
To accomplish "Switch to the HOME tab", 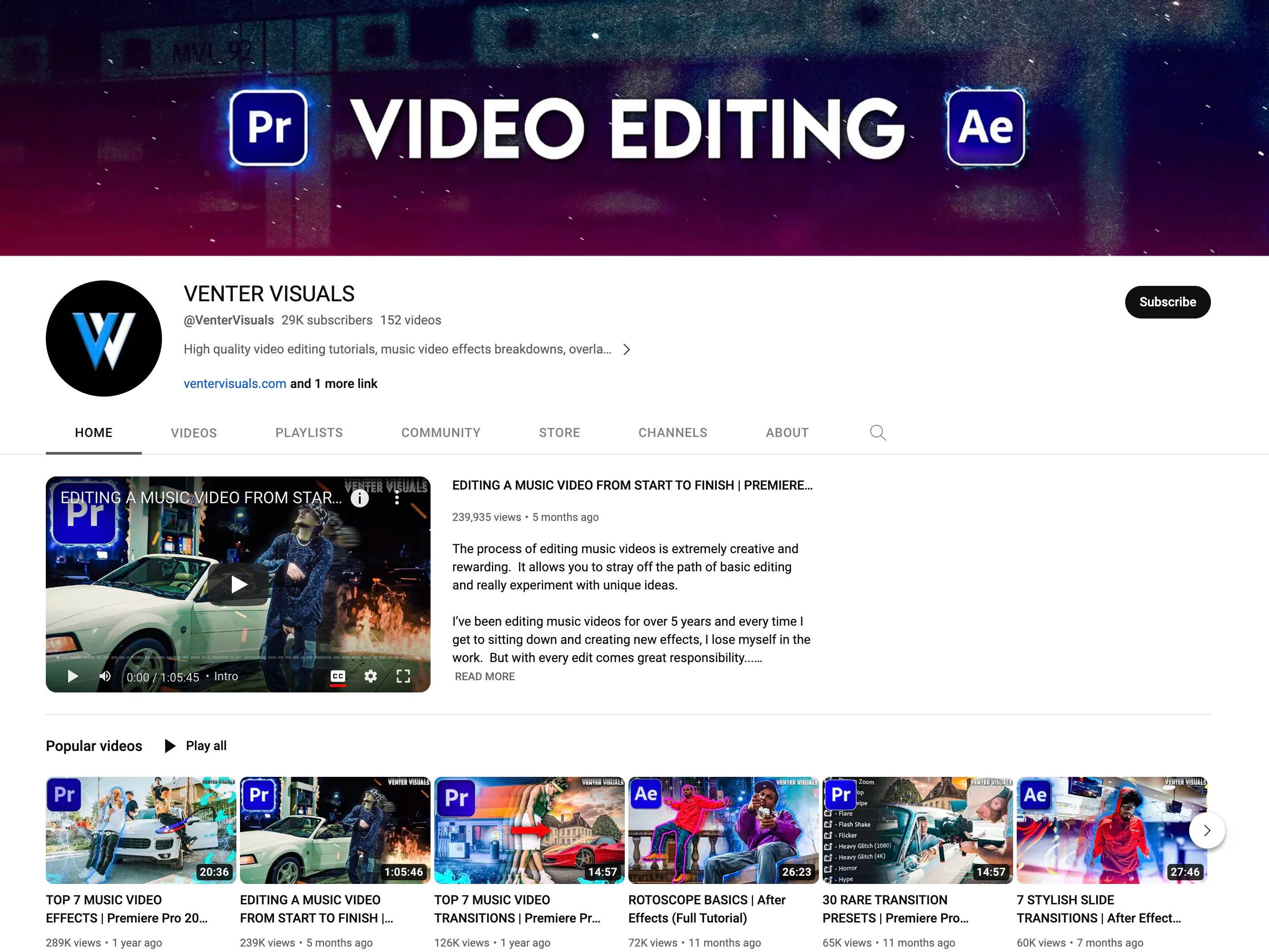I will pos(93,433).
